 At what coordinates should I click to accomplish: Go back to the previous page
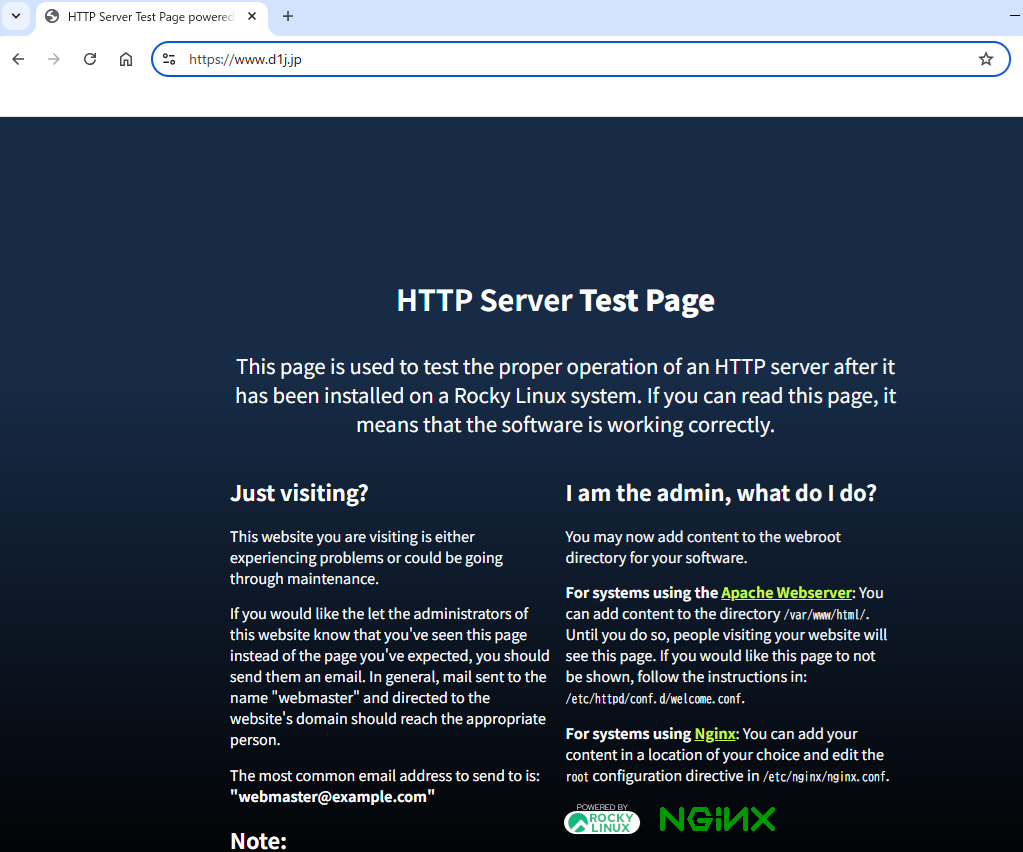(18, 59)
